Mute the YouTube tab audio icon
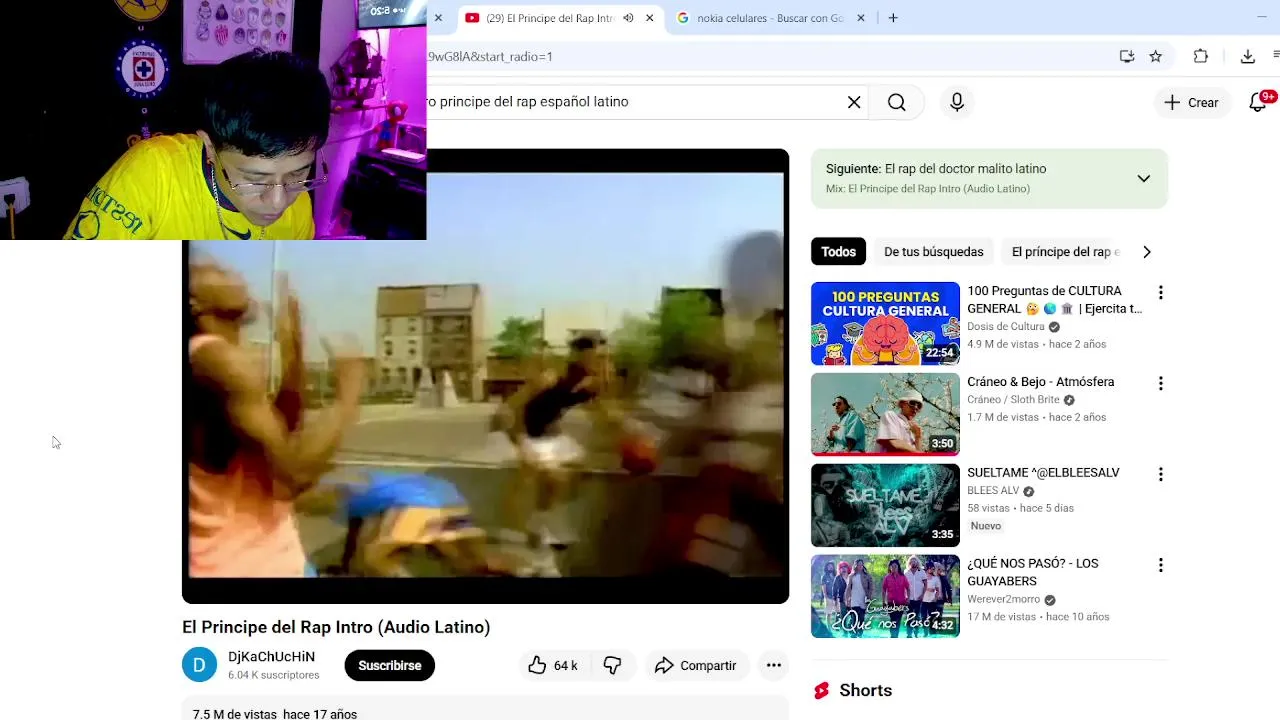This screenshot has width=1280, height=720. pyautogui.click(x=628, y=18)
